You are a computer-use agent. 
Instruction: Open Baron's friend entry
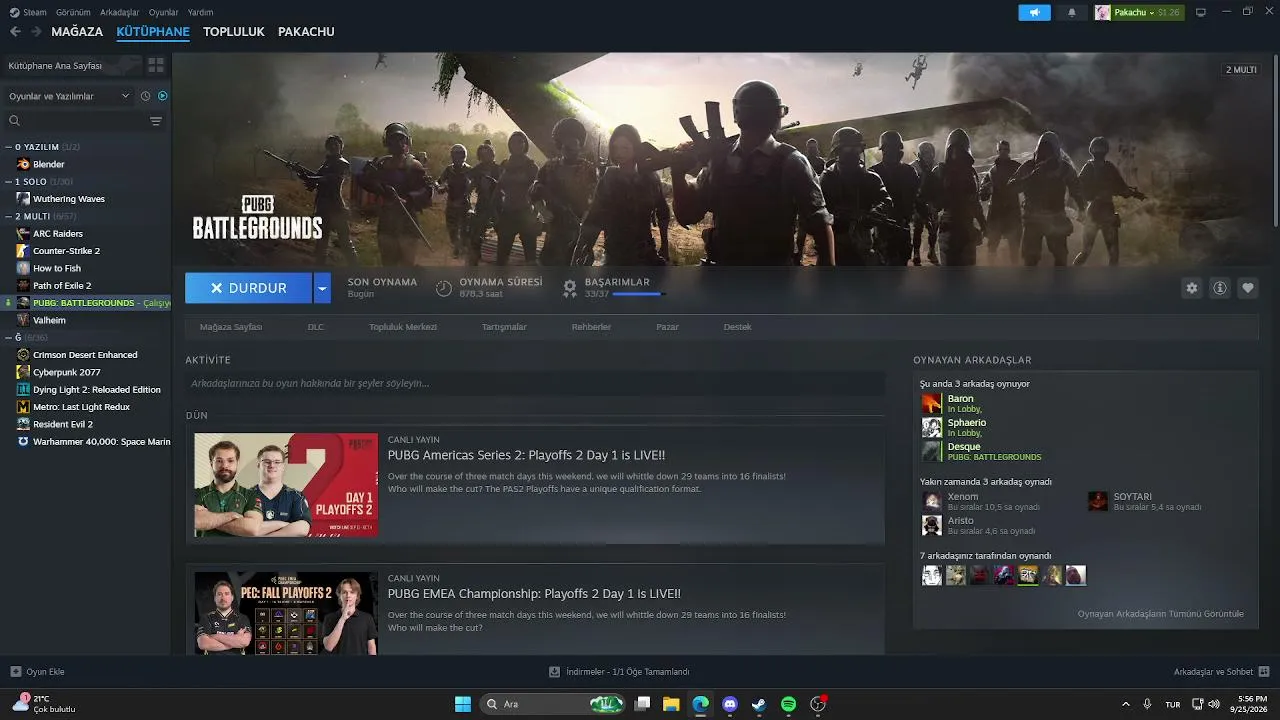click(x=960, y=403)
